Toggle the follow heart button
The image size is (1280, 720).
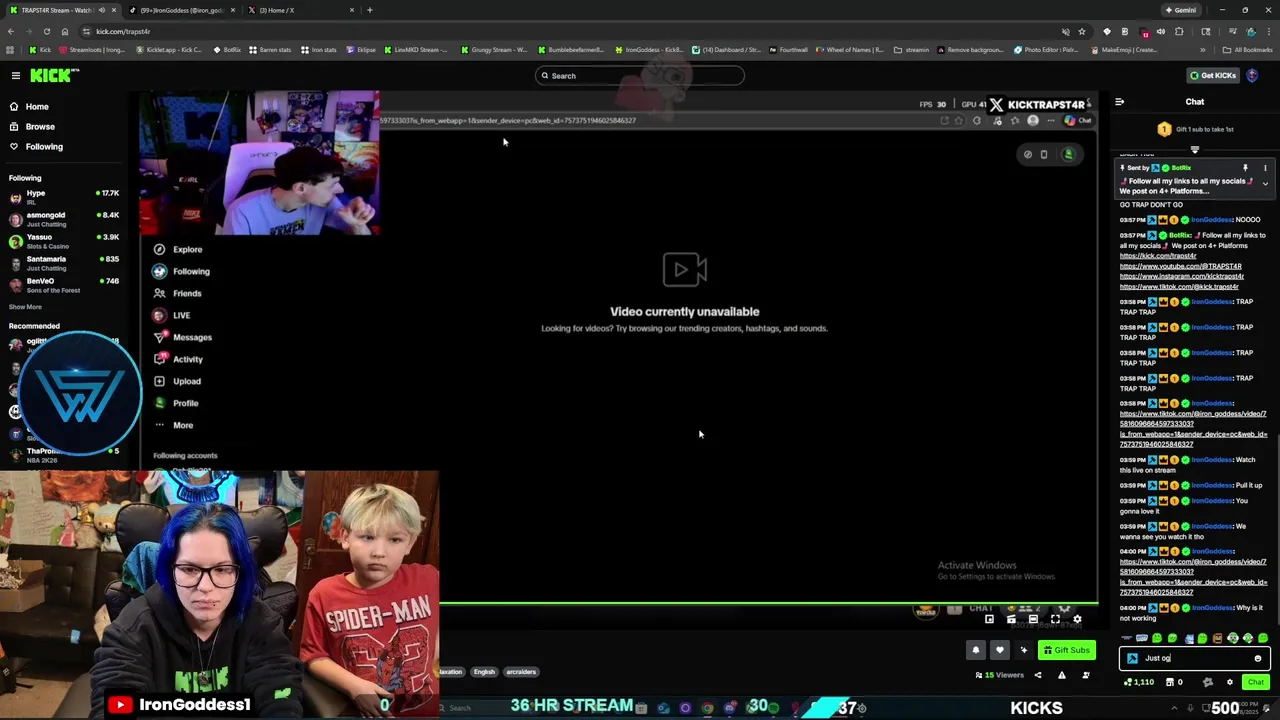pyautogui.click(x=999, y=650)
